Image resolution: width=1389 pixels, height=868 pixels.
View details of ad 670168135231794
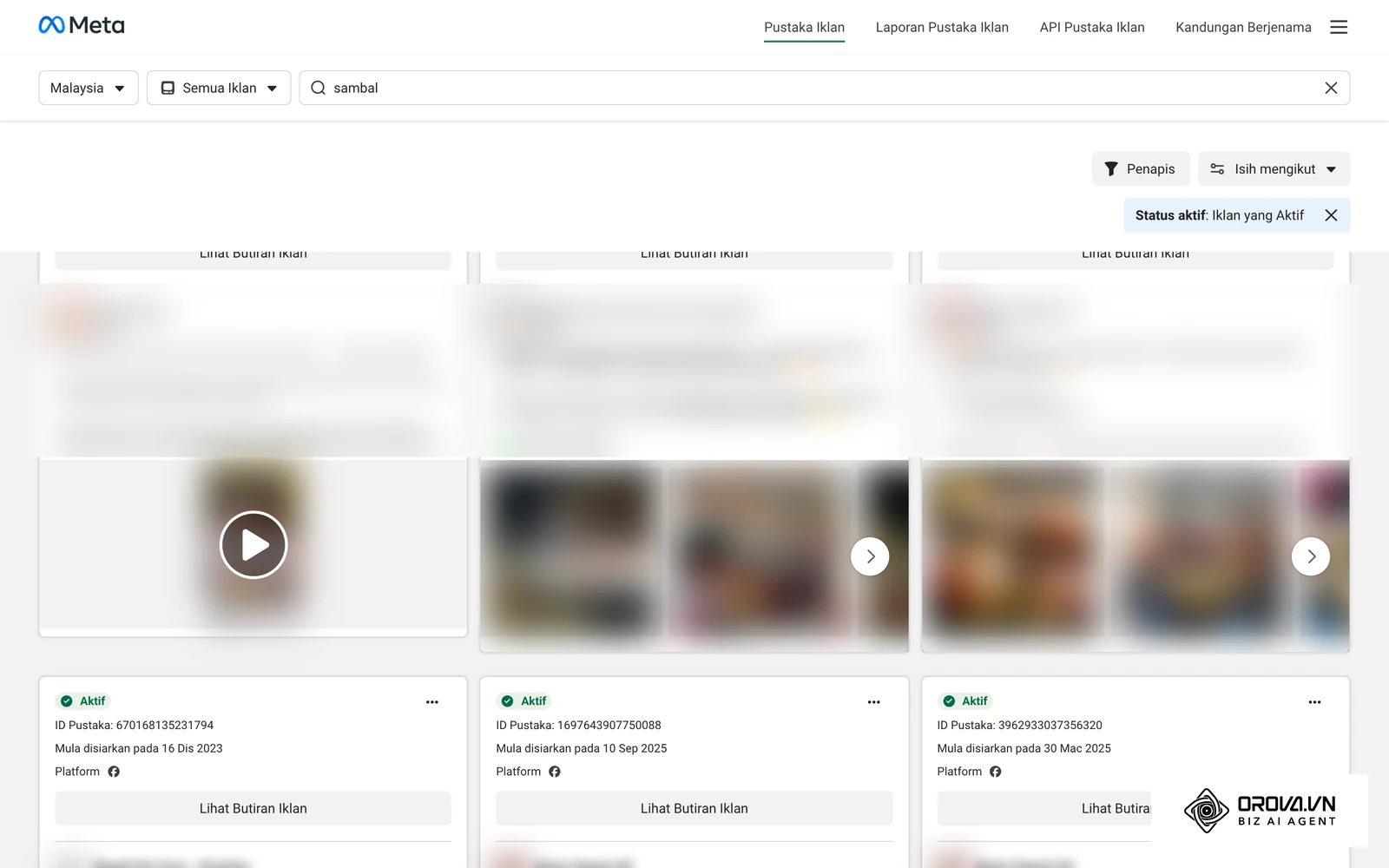pos(253,808)
